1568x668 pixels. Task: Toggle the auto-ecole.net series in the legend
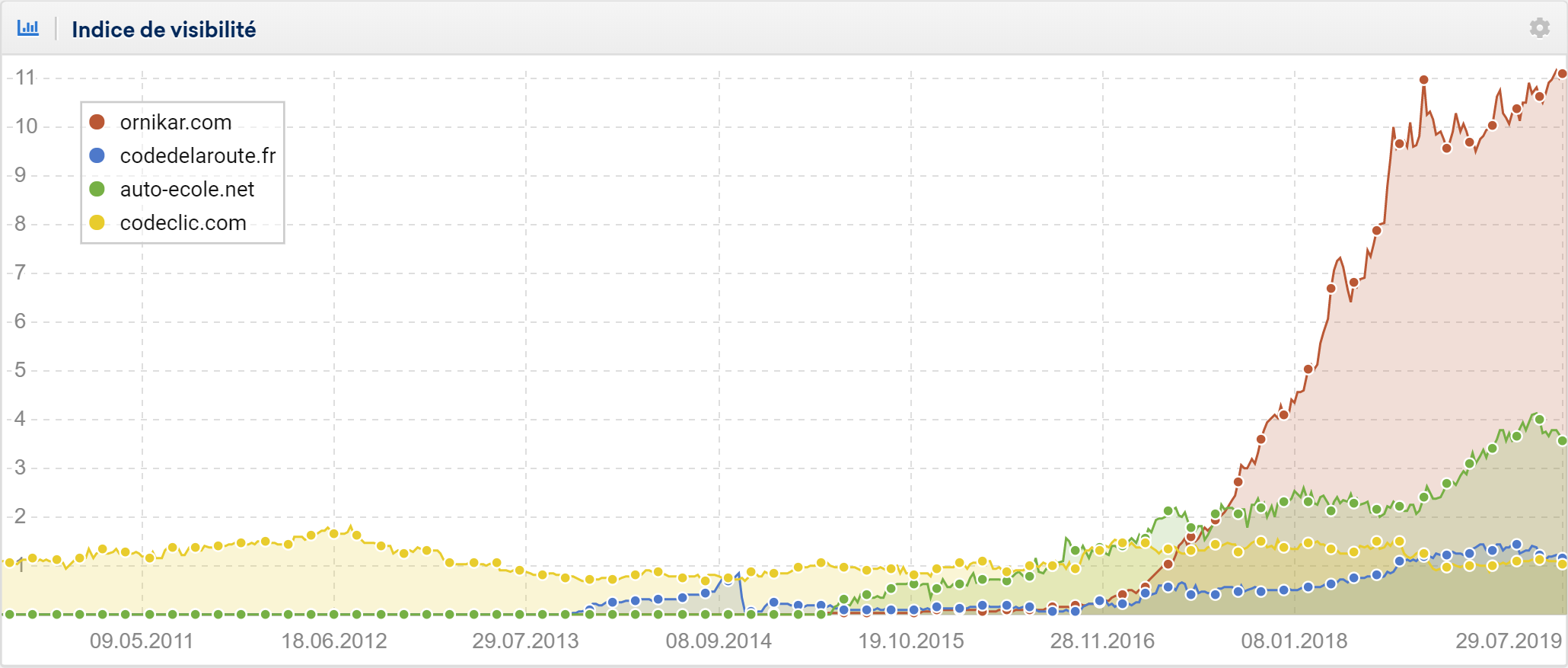171,189
